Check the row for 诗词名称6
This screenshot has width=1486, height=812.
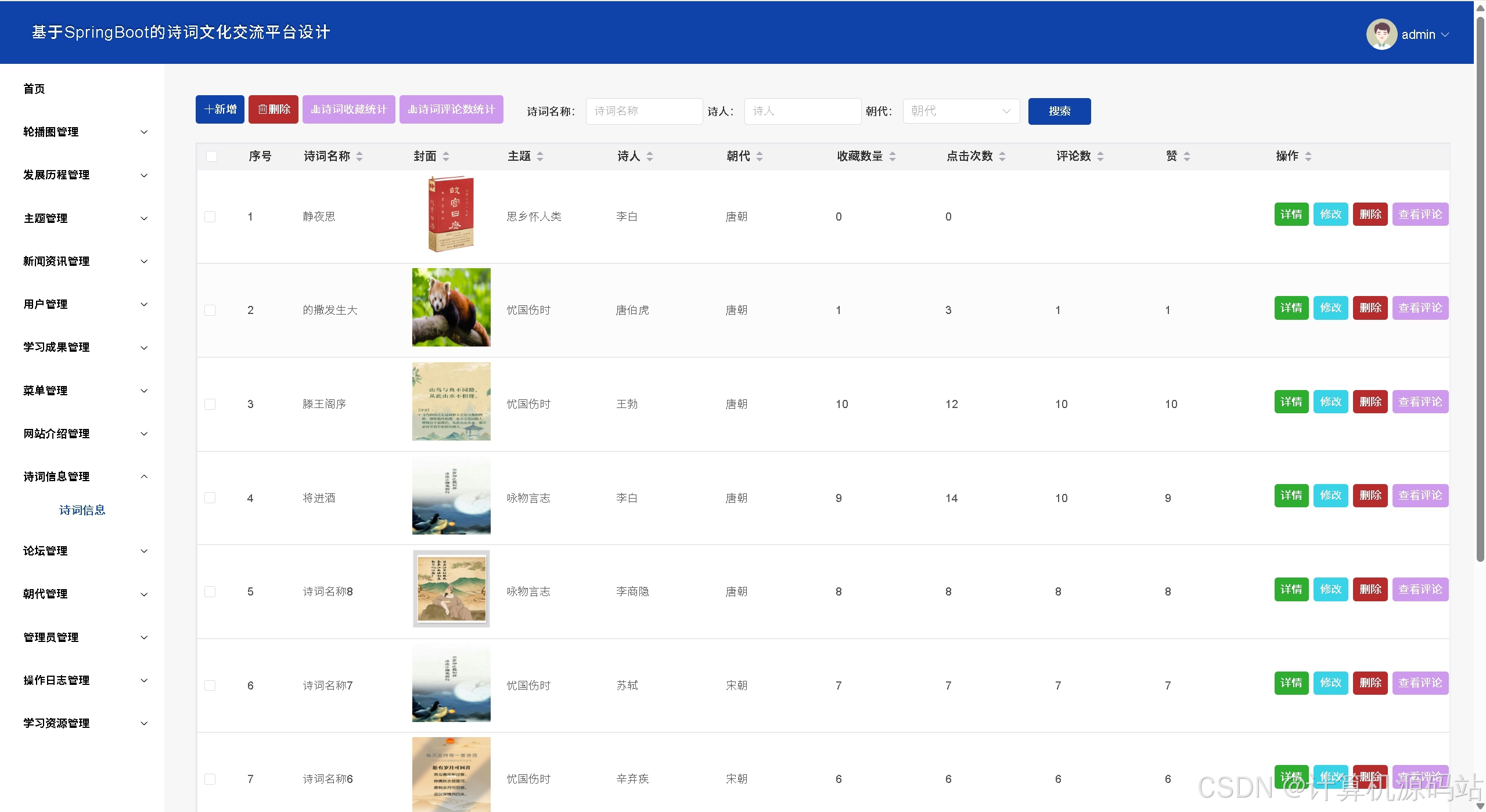pos(210,779)
